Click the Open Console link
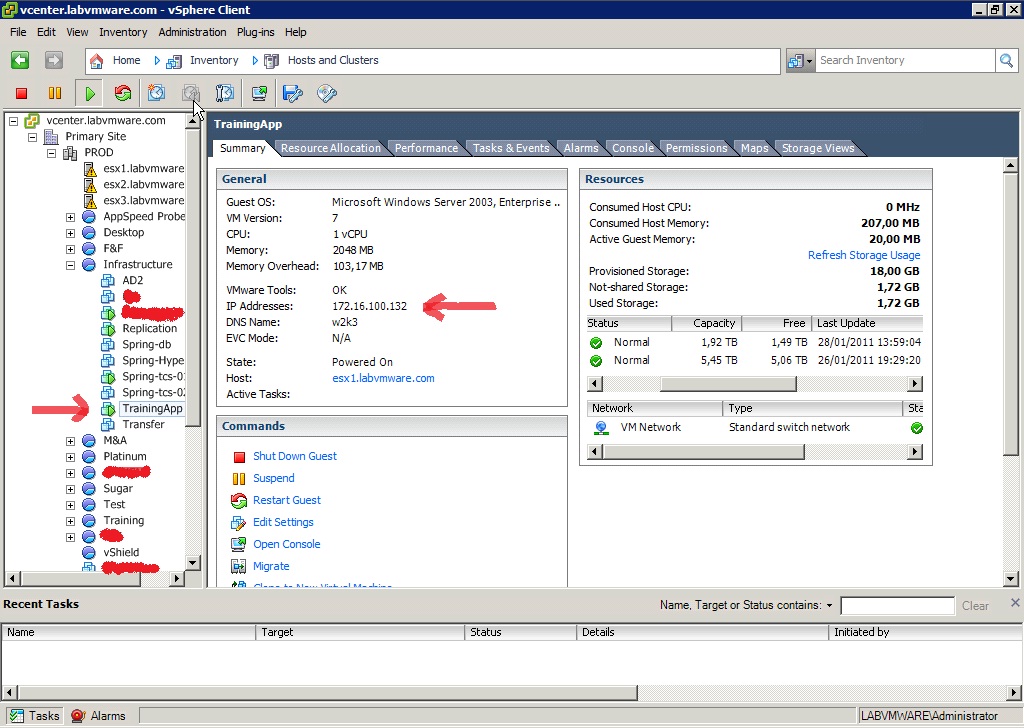This screenshot has height=728, width=1024. click(287, 544)
